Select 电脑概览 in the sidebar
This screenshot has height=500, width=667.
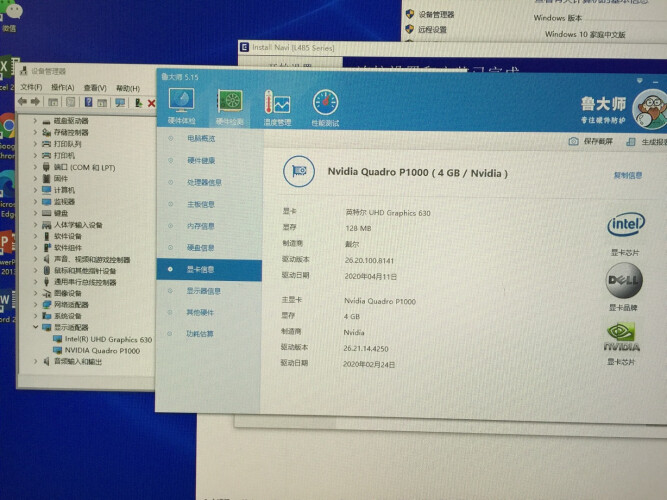pyautogui.click(x=201, y=139)
